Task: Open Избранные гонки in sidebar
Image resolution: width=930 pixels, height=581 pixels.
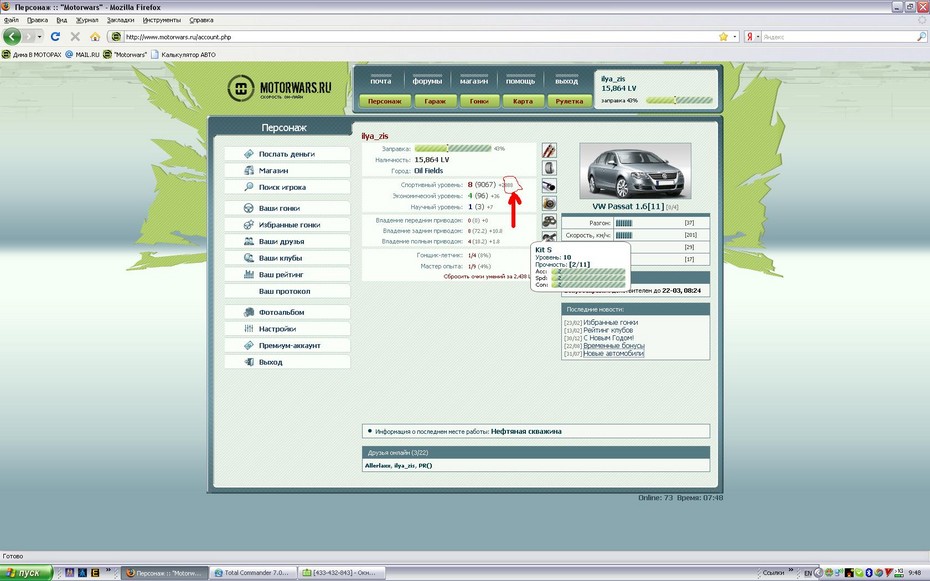Action: click(287, 225)
